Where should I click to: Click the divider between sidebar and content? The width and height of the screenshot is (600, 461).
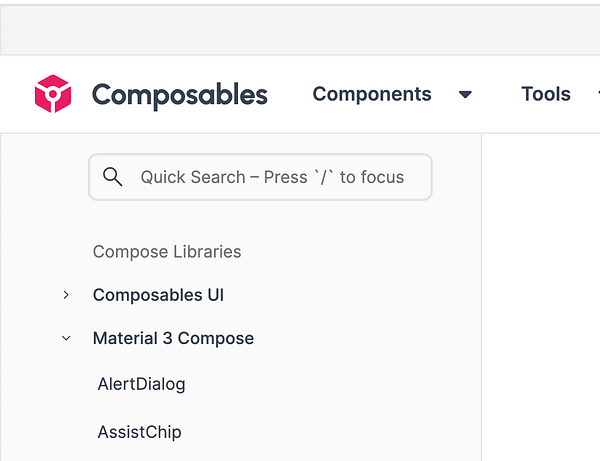482,300
